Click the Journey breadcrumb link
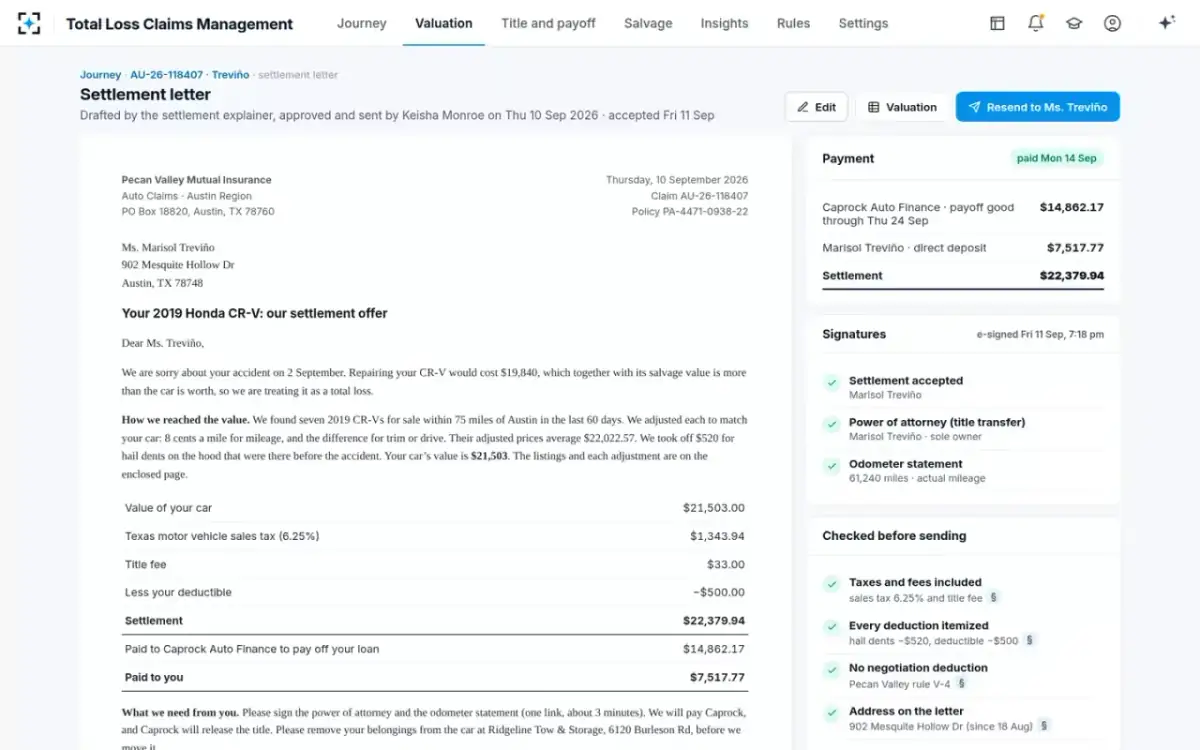Viewport: 1200px width, 750px height. [100, 75]
